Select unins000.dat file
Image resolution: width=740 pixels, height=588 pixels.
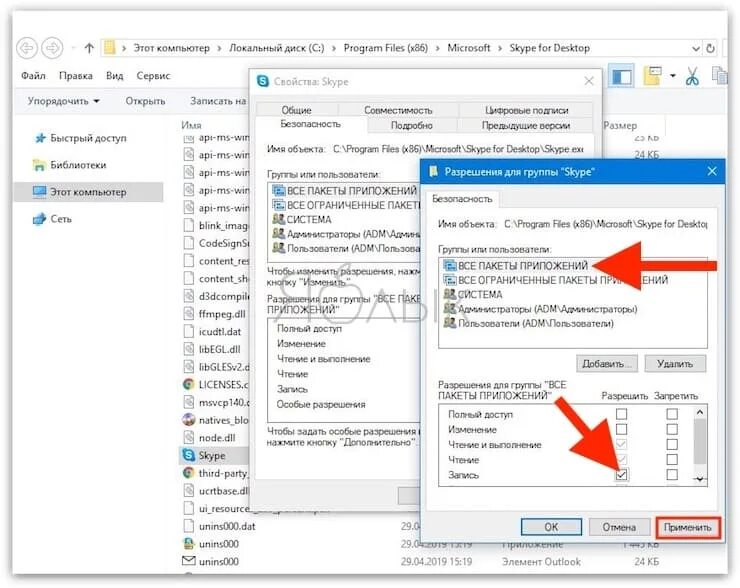tap(219, 526)
